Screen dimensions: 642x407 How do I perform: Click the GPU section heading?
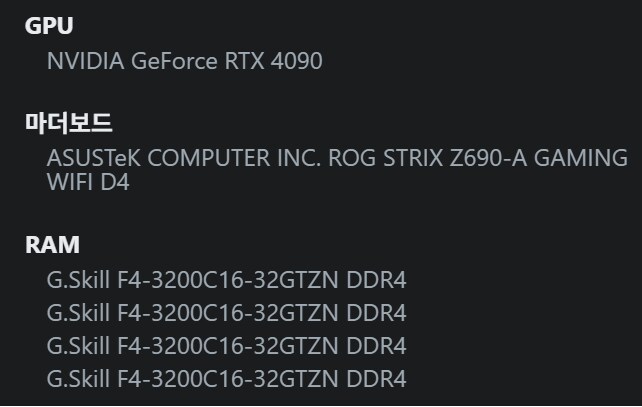(49, 26)
